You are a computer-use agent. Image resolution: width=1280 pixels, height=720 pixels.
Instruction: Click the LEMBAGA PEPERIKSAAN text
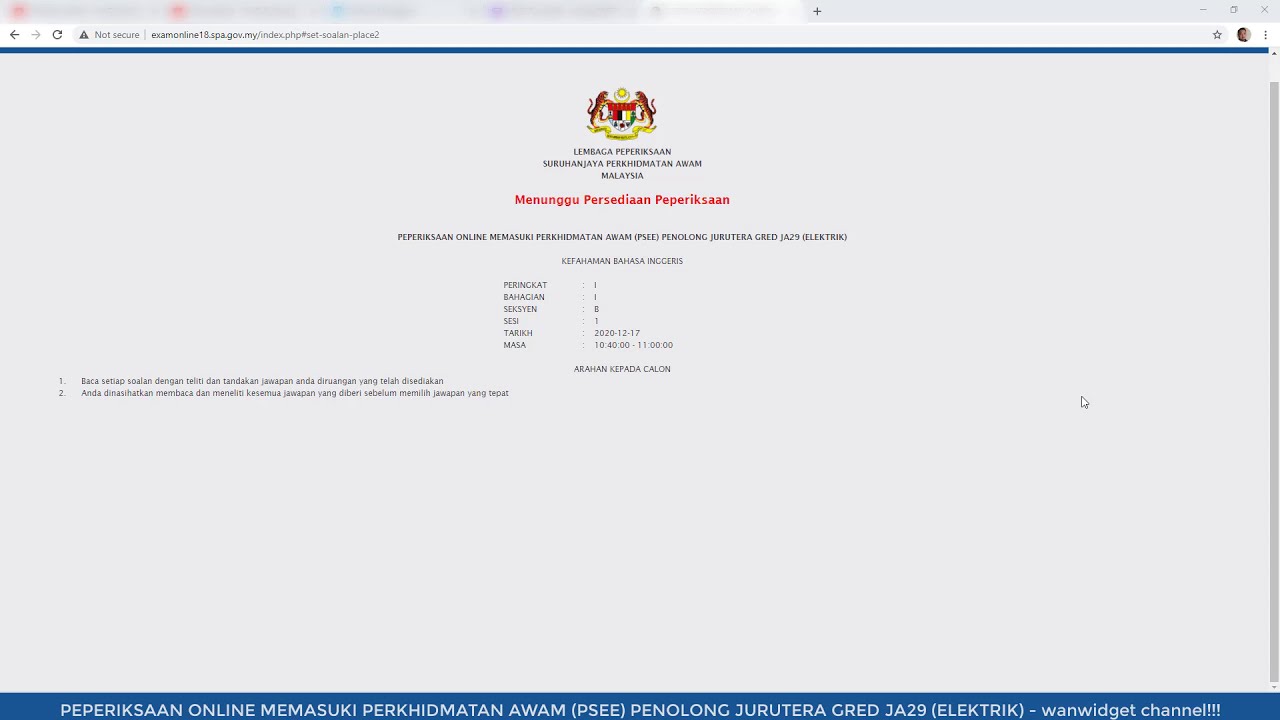click(x=622, y=152)
